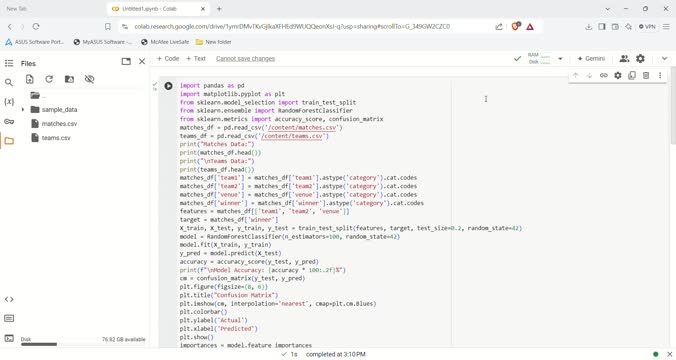Open the browser main menu

pos(667,27)
